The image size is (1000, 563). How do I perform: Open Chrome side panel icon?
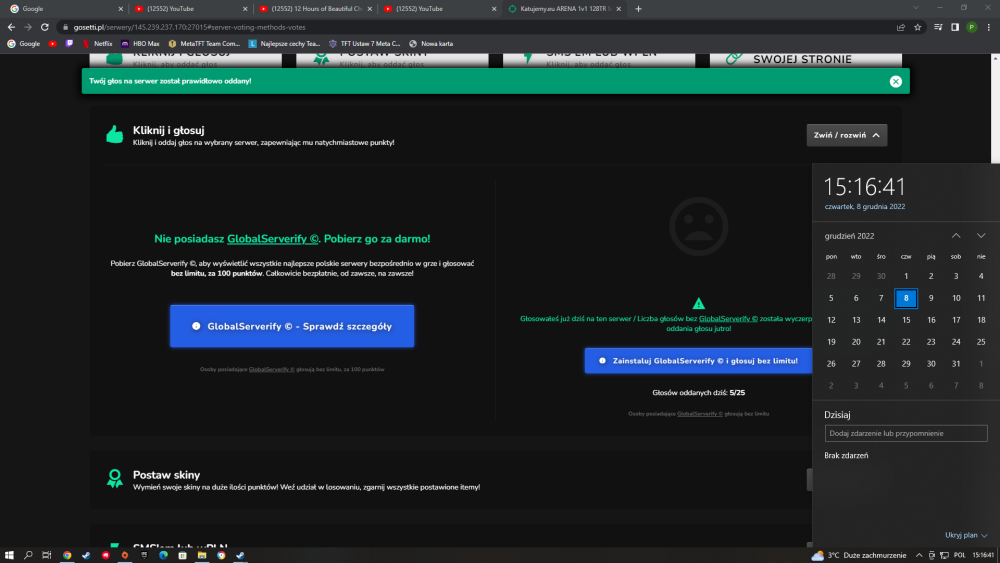[955, 27]
